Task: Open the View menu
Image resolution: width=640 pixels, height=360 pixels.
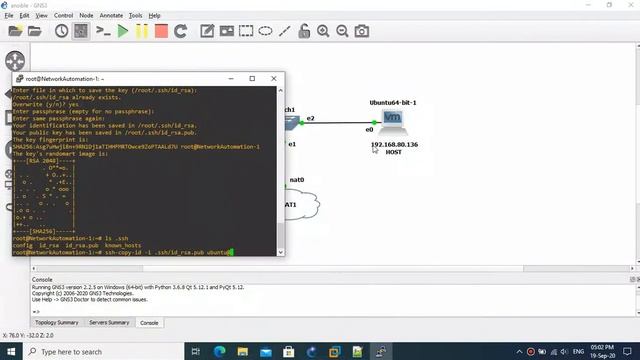Action: [41, 16]
